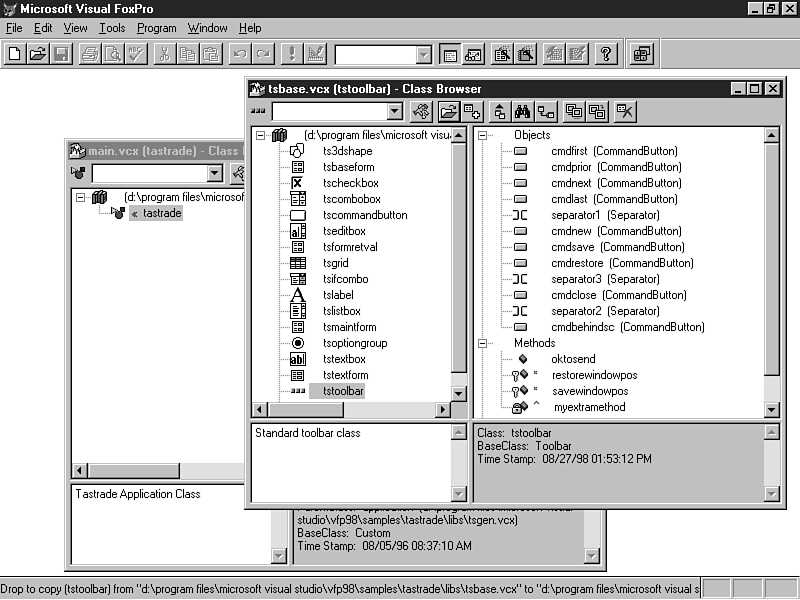
Task: Open the Class Browser type filter dropdown
Action: pyautogui.click(x=395, y=111)
